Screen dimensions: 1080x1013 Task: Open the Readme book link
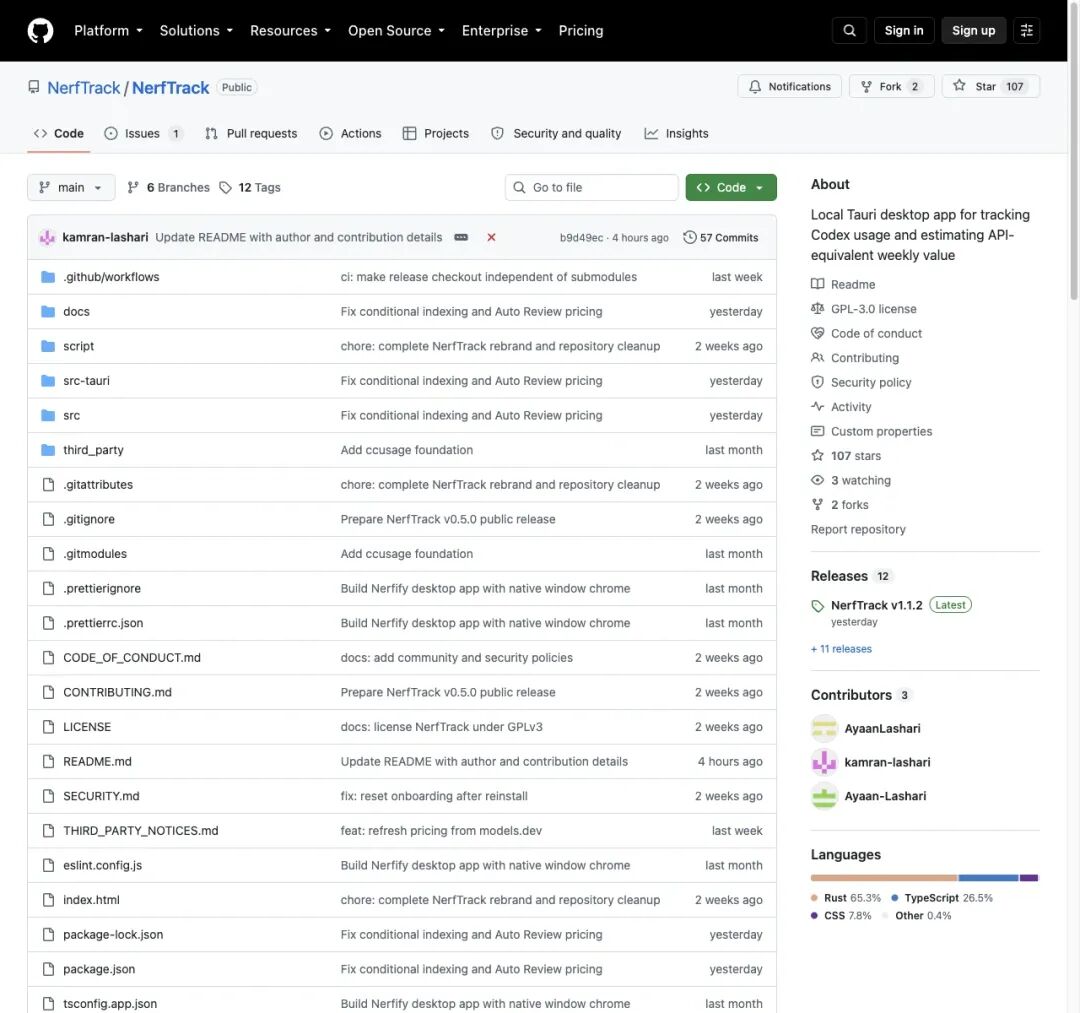coord(843,284)
